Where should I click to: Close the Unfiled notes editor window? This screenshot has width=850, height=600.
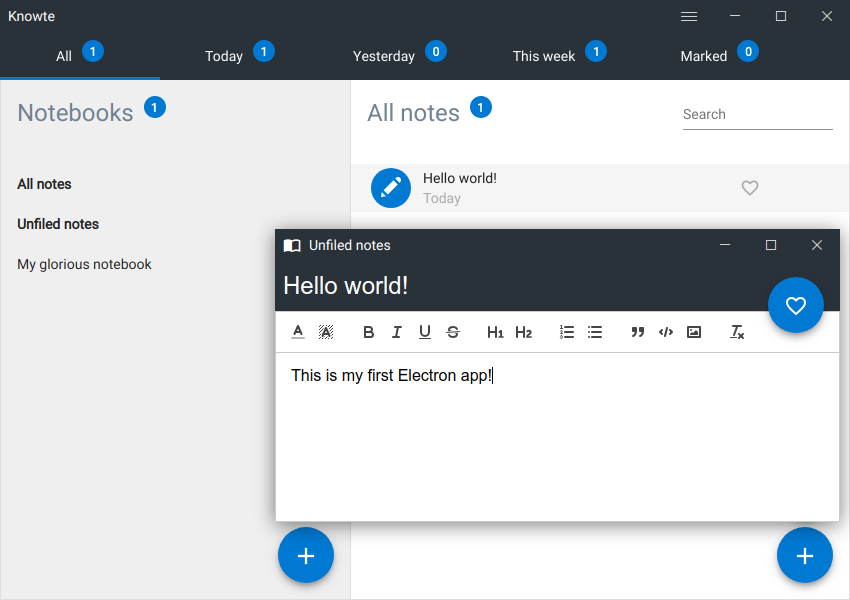point(817,245)
